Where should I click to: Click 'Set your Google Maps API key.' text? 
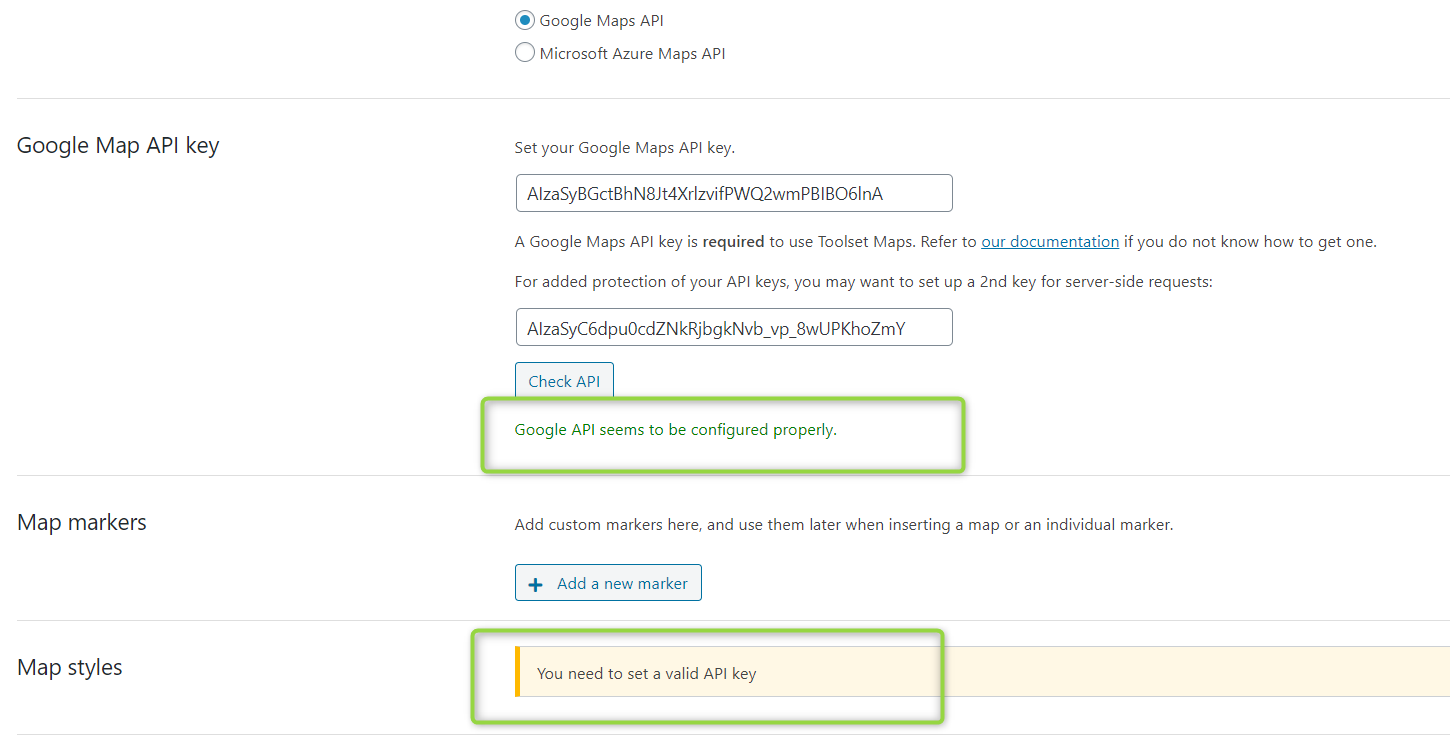(624, 148)
